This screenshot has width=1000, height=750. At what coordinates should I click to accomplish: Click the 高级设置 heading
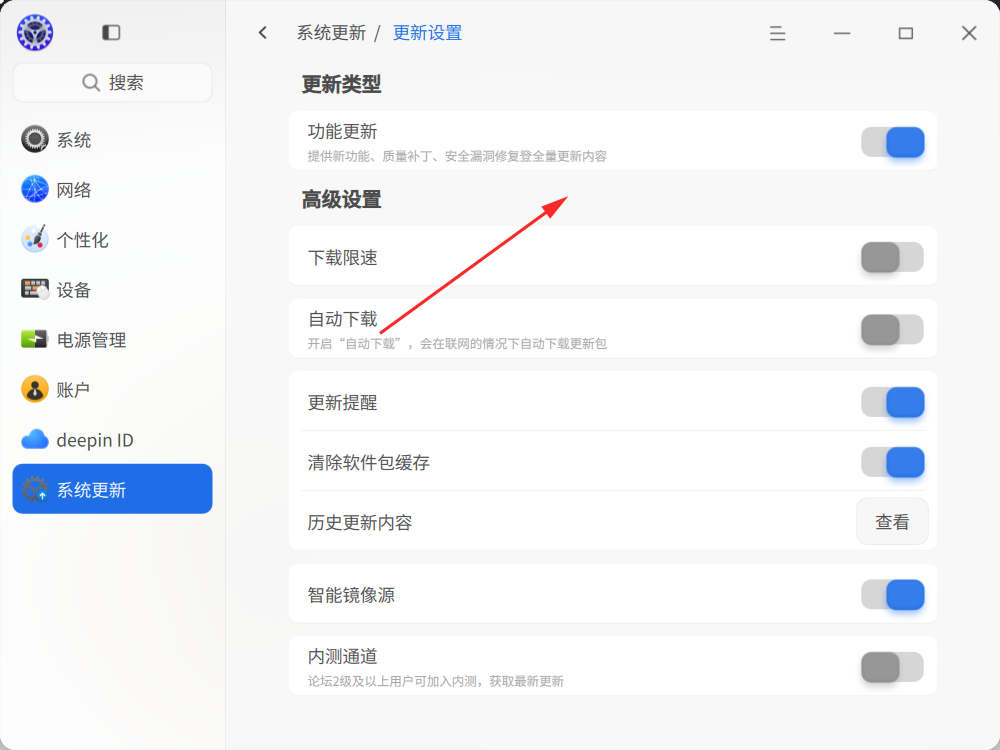[x=341, y=200]
